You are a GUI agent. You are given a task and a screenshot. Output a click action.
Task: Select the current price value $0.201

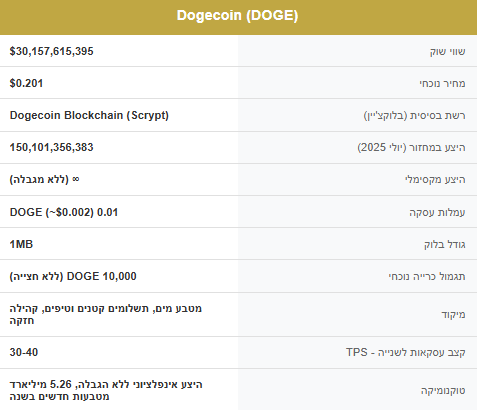26,83
